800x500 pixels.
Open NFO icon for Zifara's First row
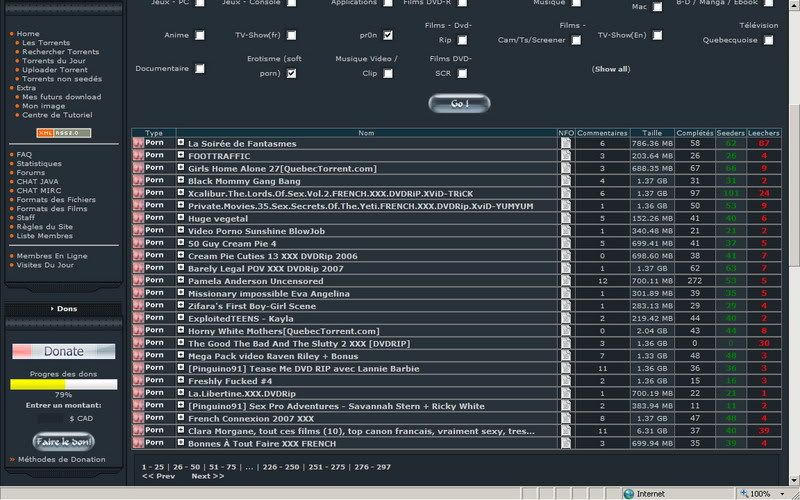(x=566, y=306)
